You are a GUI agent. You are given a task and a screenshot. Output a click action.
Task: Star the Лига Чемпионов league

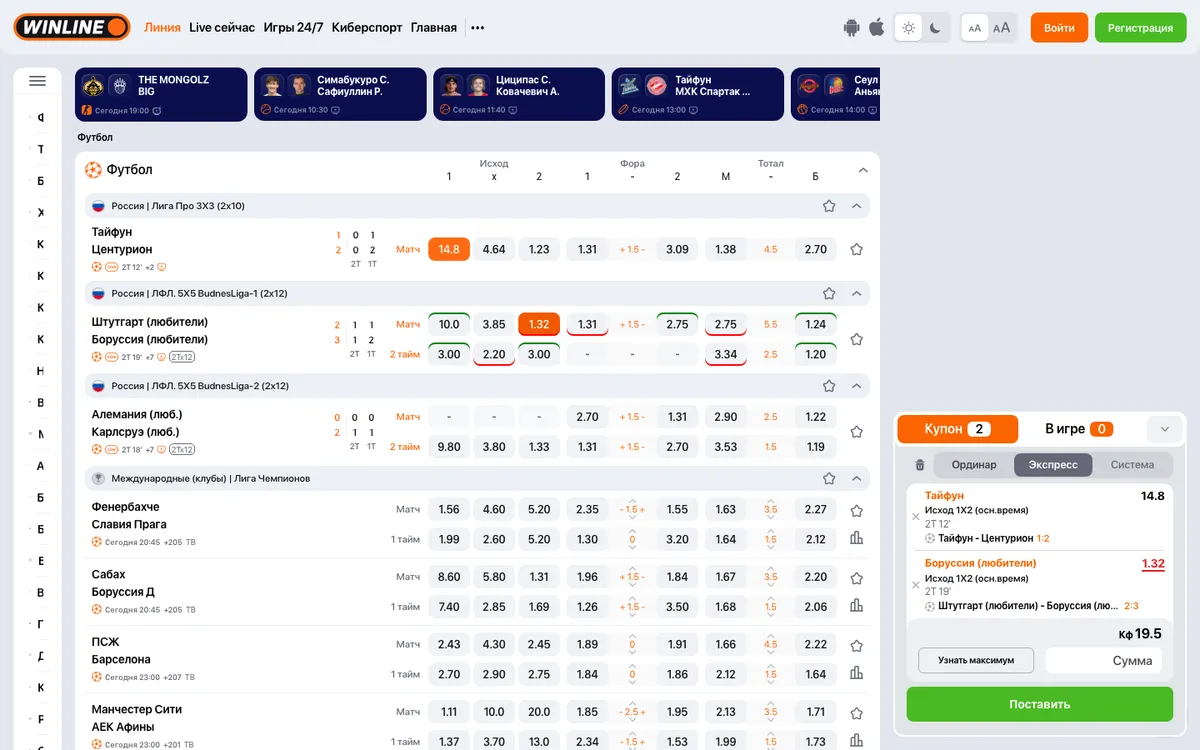pos(829,479)
